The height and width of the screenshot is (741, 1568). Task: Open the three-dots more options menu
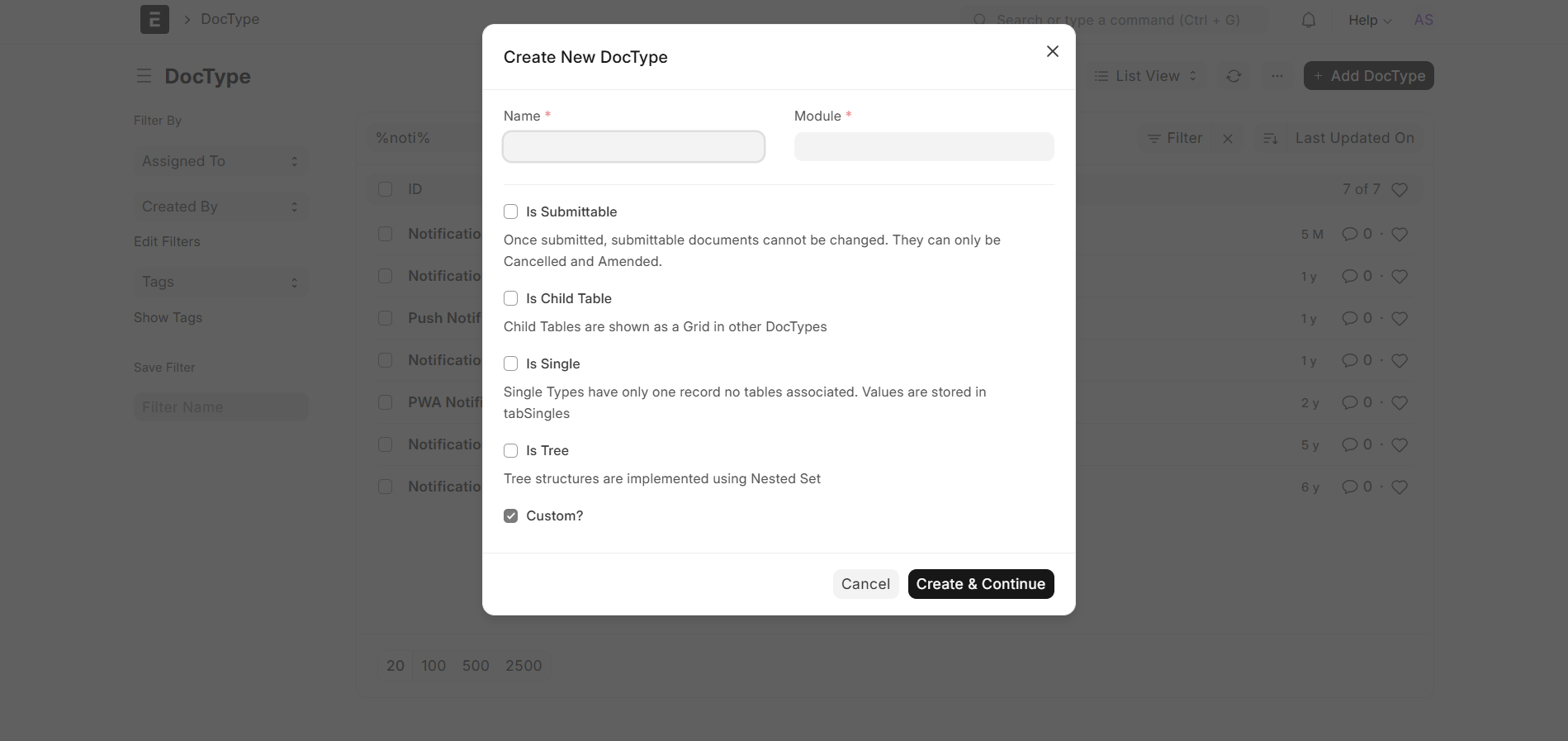[1277, 76]
